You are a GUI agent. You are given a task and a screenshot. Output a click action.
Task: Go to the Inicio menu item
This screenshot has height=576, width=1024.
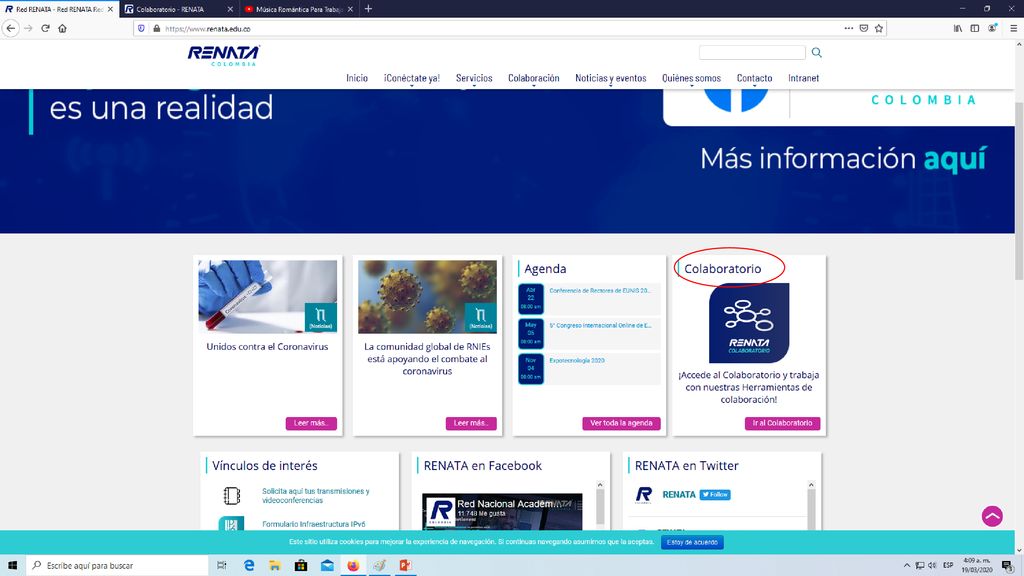[357, 78]
